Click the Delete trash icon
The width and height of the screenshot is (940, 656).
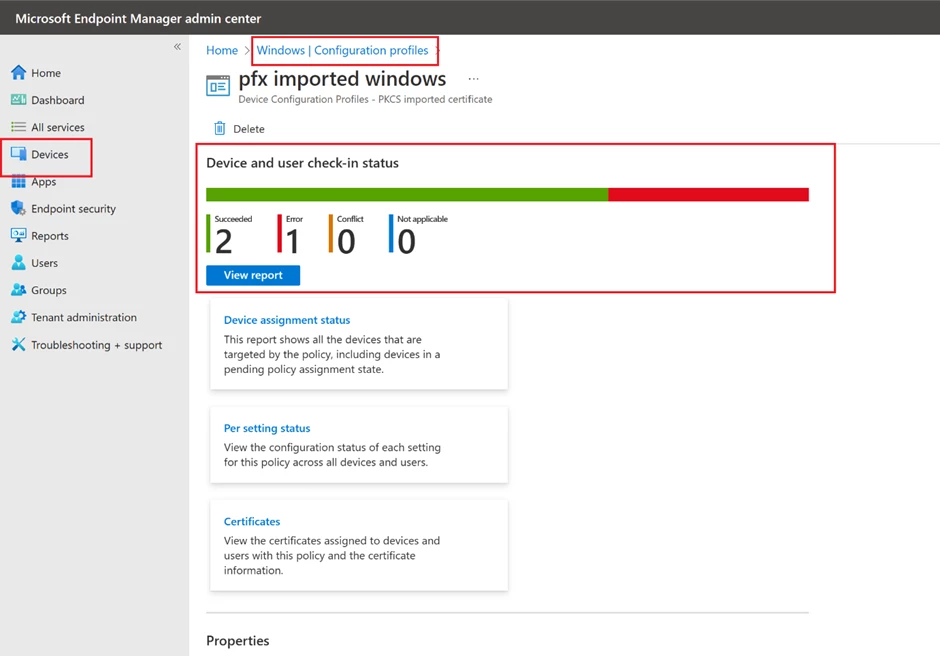[219, 128]
